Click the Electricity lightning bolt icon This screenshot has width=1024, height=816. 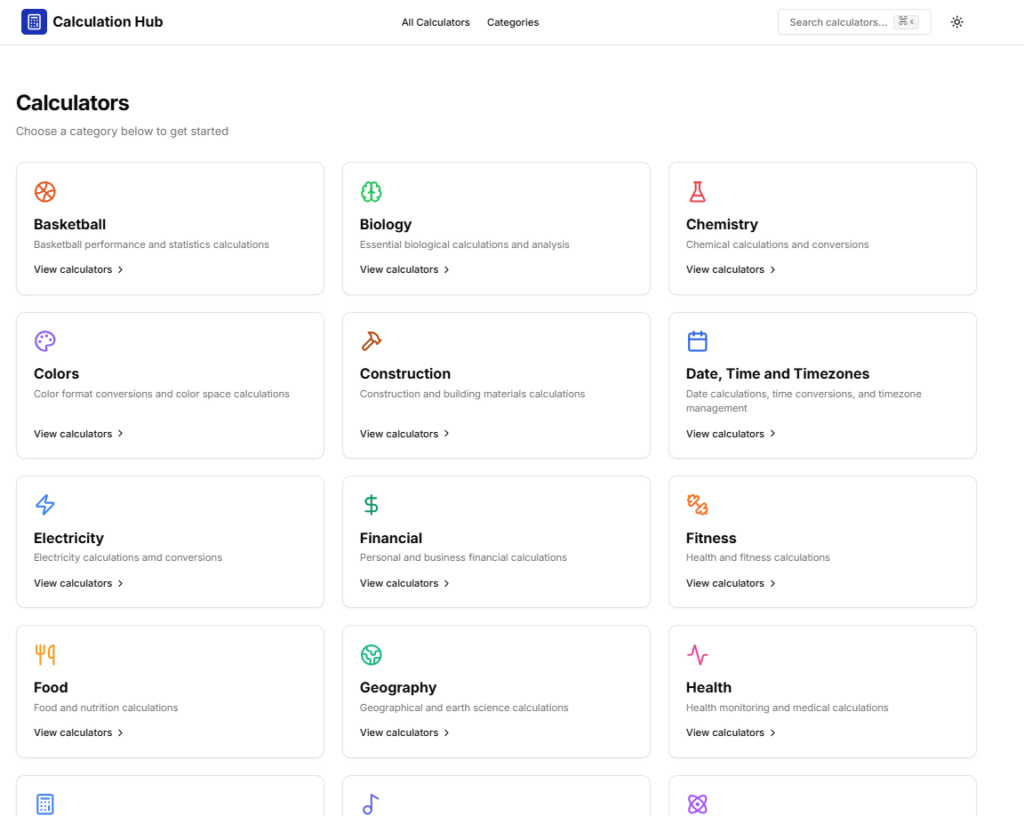click(45, 505)
